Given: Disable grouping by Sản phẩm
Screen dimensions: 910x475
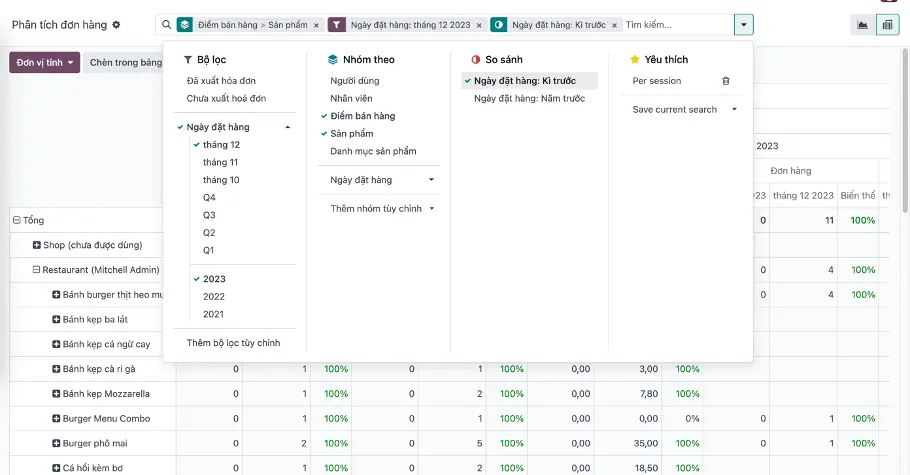Looking at the screenshot, I should [352, 134].
